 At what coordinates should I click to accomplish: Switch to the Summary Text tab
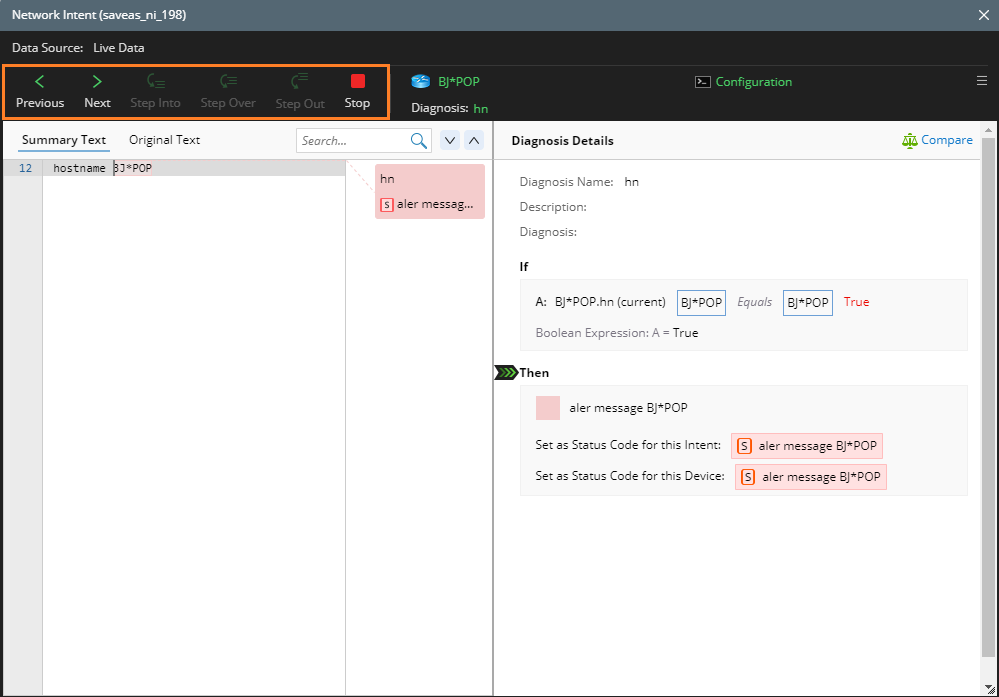pos(63,139)
